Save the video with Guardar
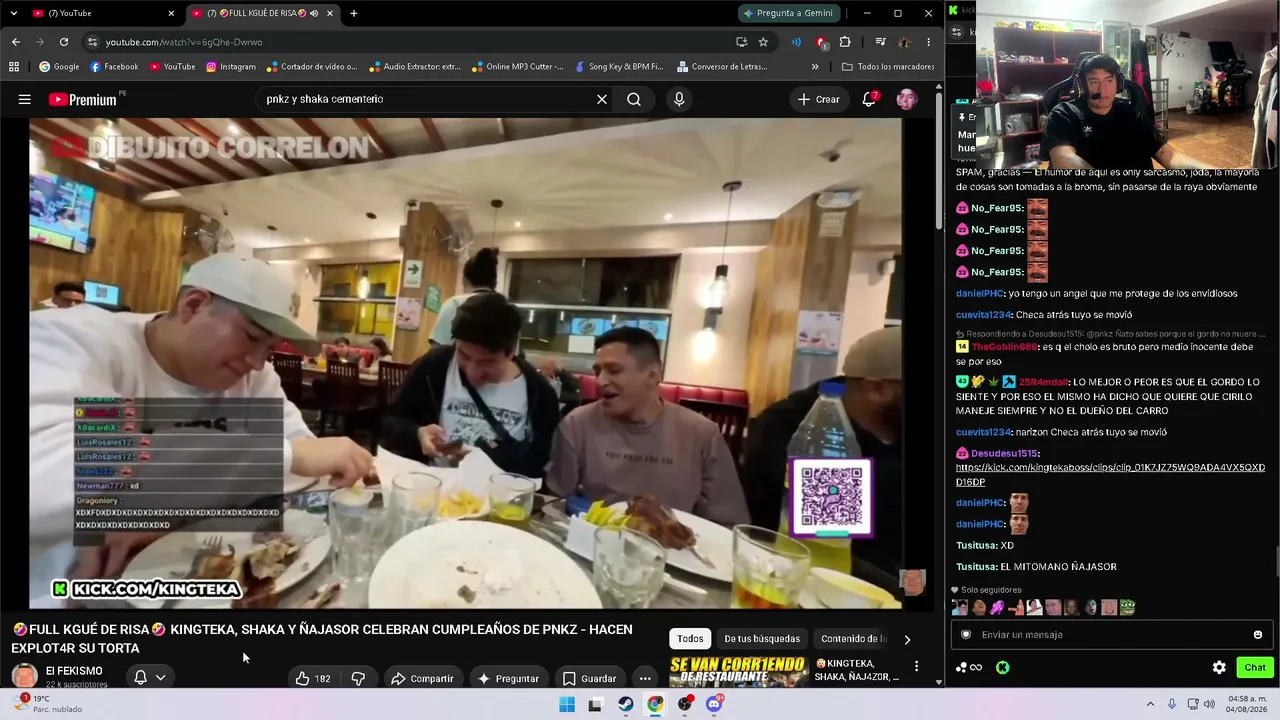The height and width of the screenshot is (720, 1280). (588, 678)
